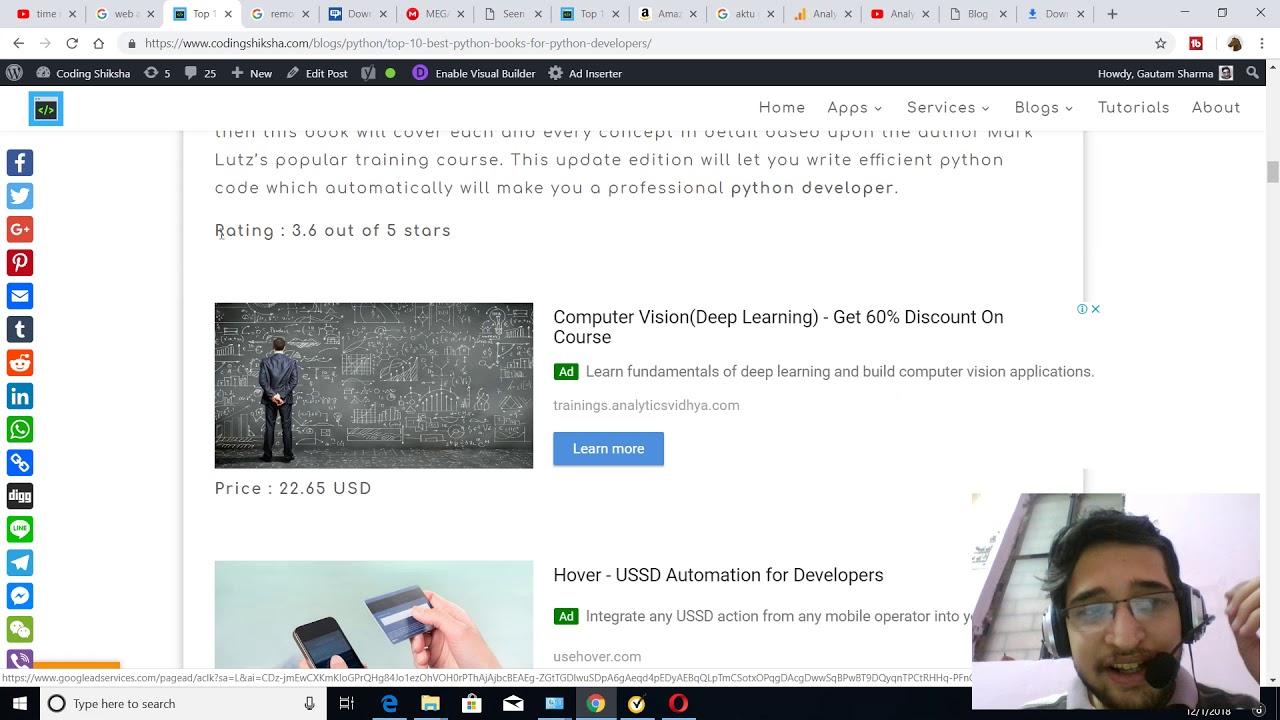This screenshot has height=720, width=1280.
Task: Close the Computer Vision advertisement
Action: 1095,309
